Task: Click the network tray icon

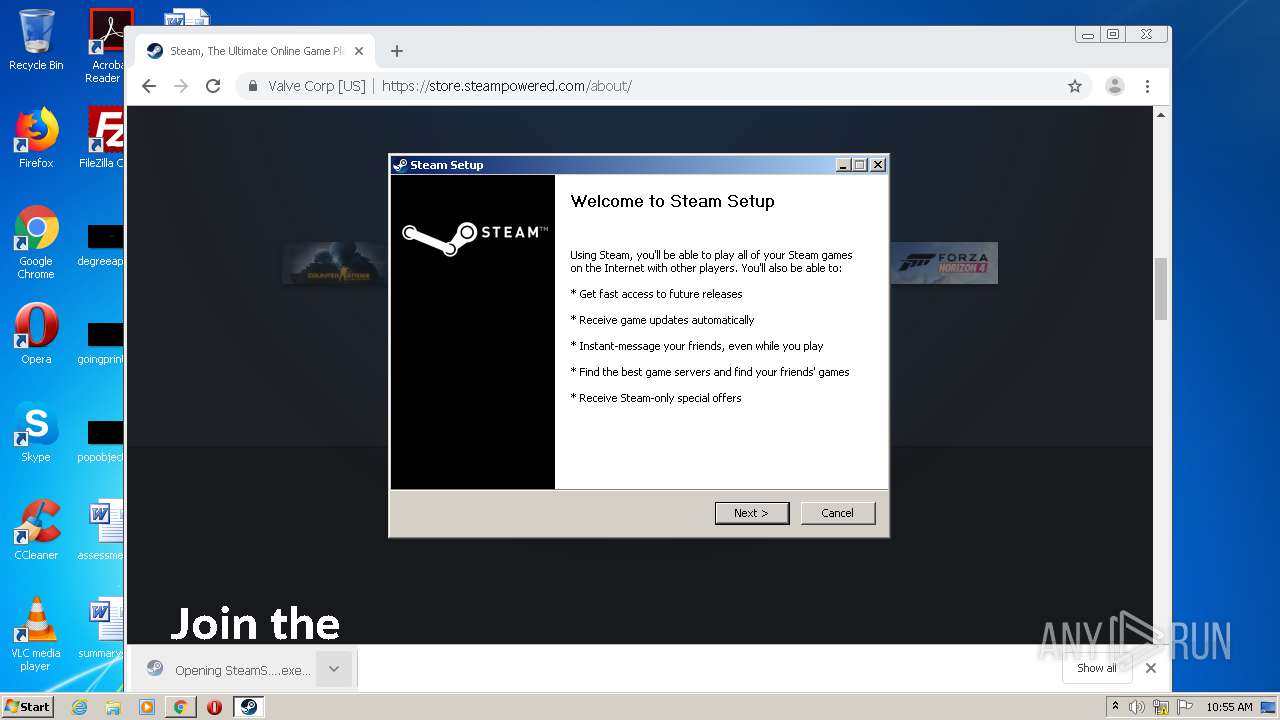Action: (x=1161, y=707)
